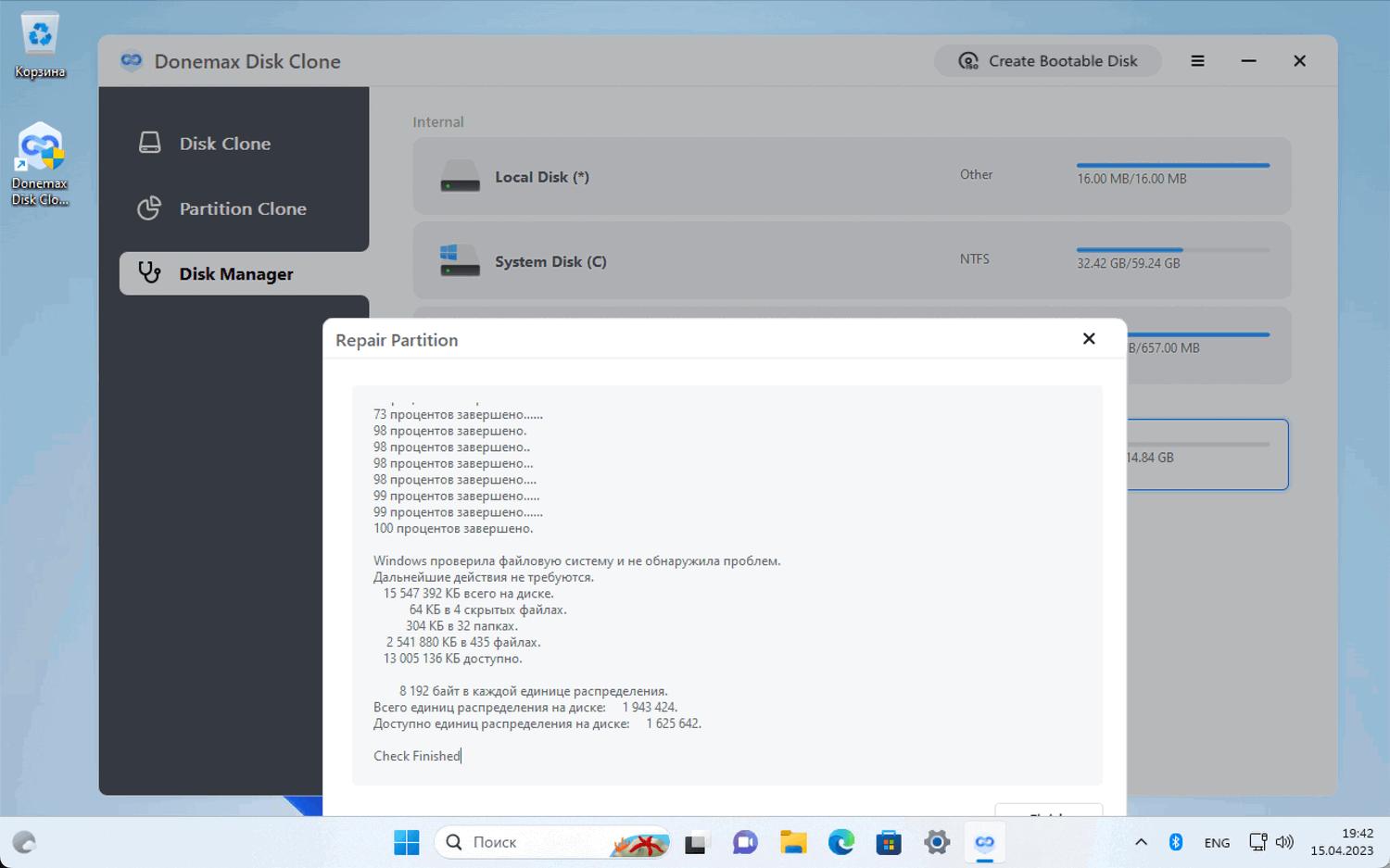
Task: Click the taskbar search field labeled Поиск
Action: pos(552,842)
